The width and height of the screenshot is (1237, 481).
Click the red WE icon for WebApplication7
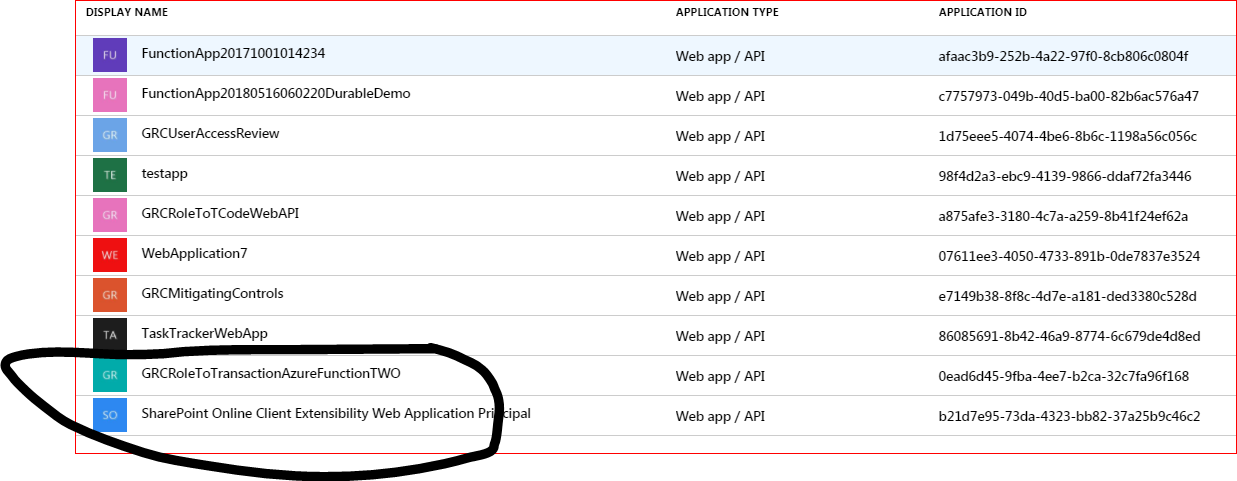coord(110,255)
